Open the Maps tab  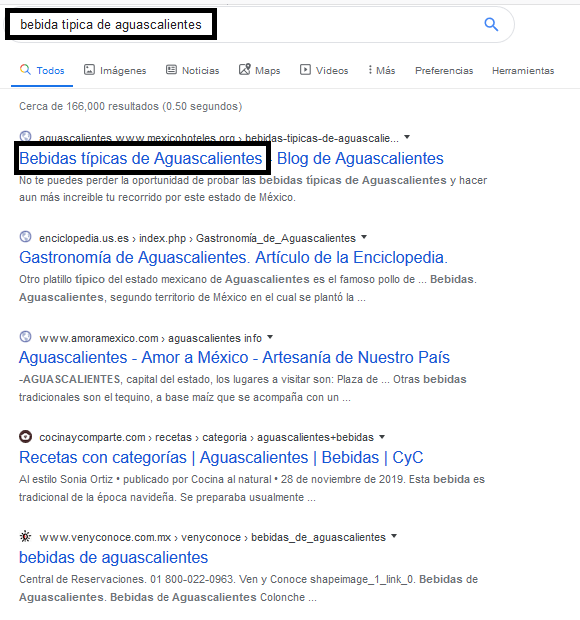click(x=260, y=70)
